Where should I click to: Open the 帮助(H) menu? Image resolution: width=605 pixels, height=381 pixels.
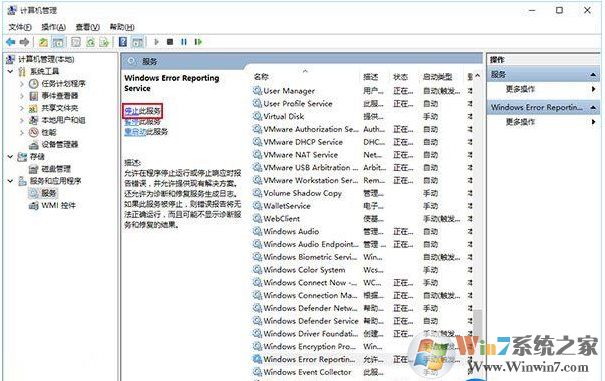[122, 27]
